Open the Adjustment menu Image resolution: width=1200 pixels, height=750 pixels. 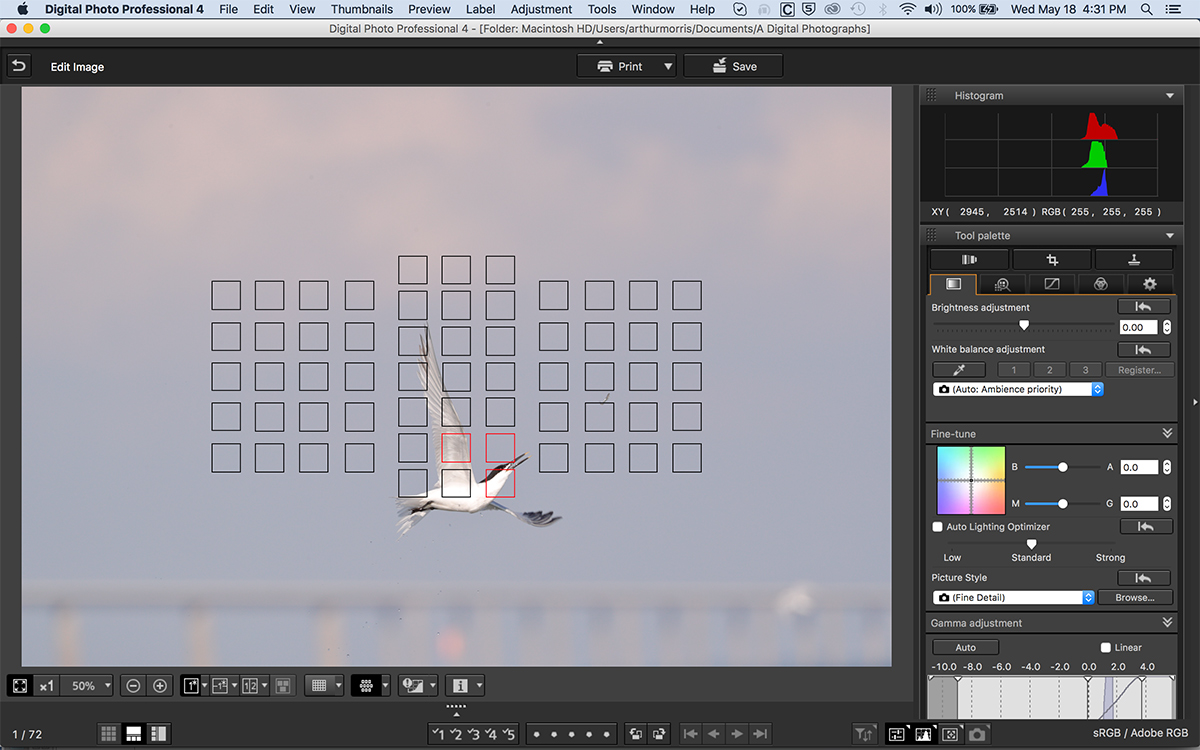tap(541, 9)
